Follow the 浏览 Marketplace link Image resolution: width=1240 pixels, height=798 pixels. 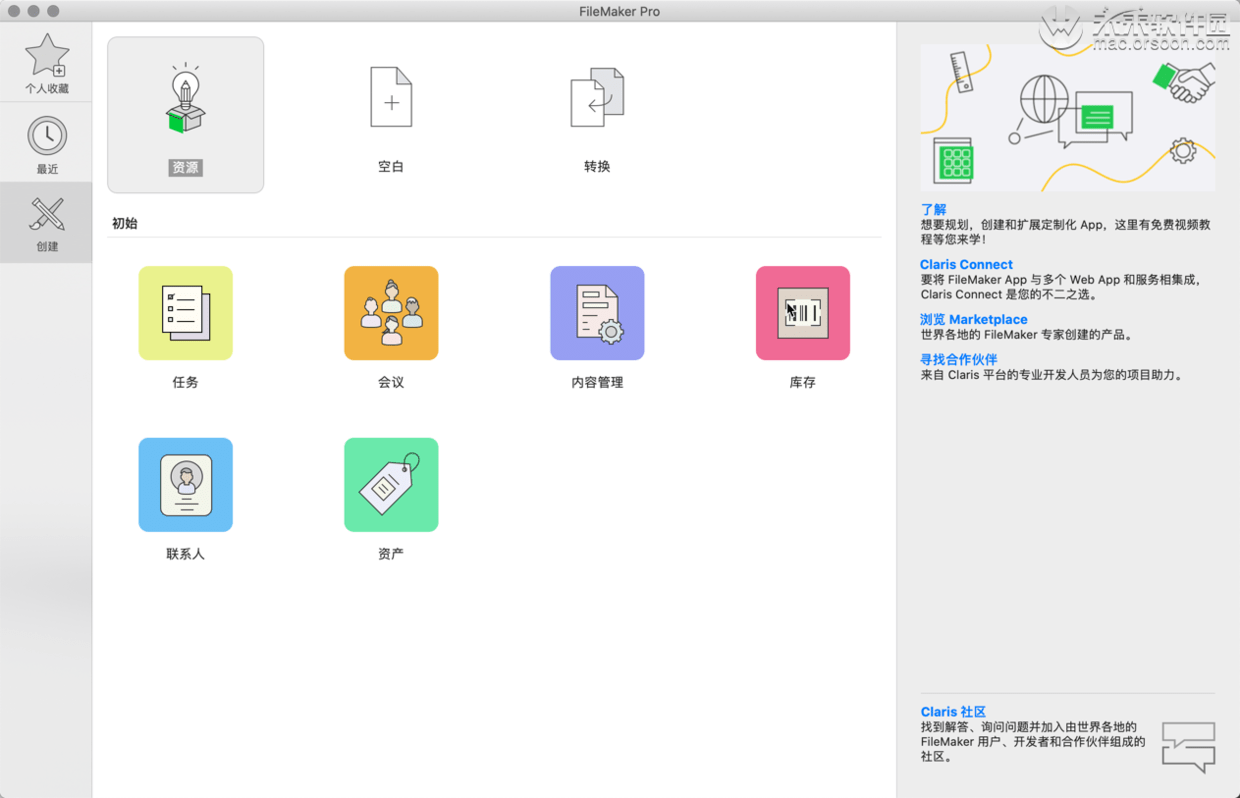pyautogui.click(x=973, y=320)
